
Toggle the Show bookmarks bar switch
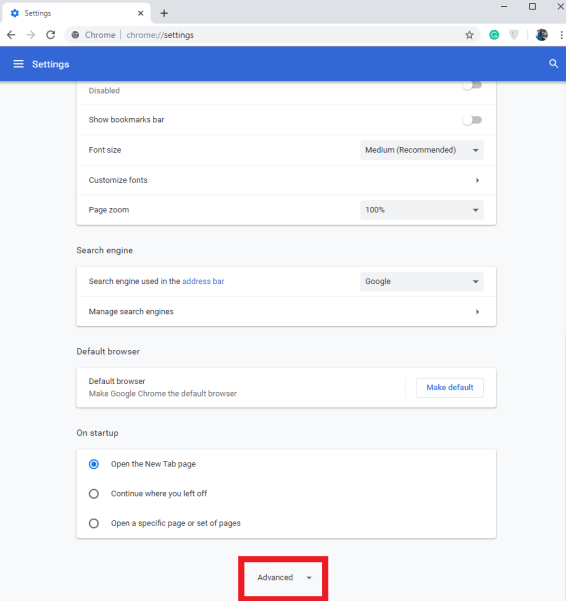472,120
